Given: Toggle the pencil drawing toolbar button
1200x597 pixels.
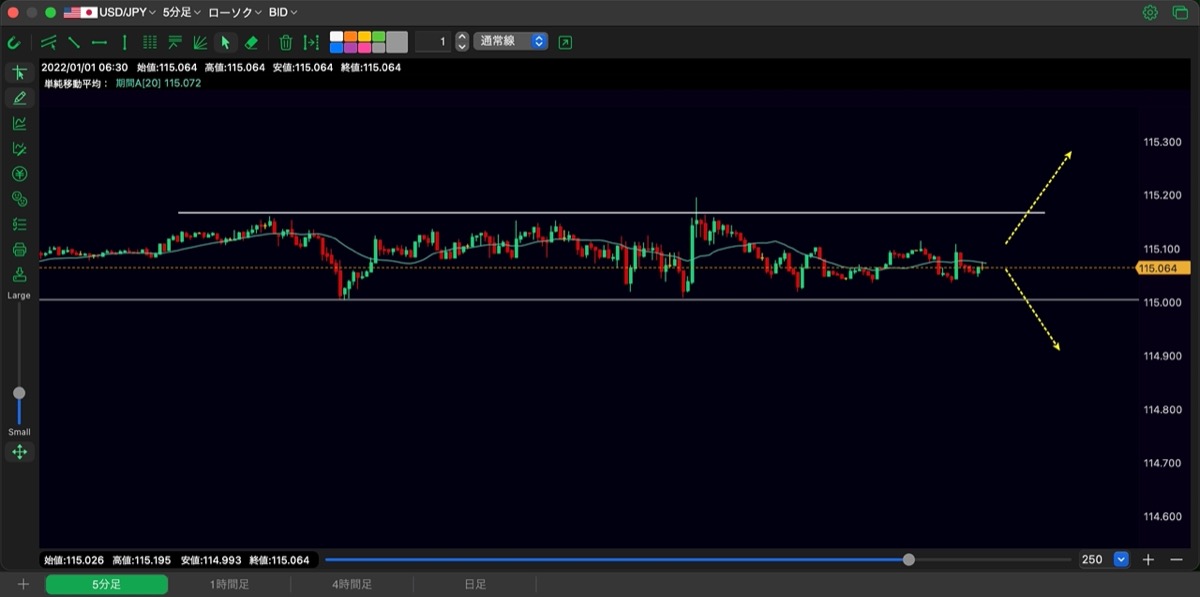Looking at the screenshot, I should (x=19, y=98).
